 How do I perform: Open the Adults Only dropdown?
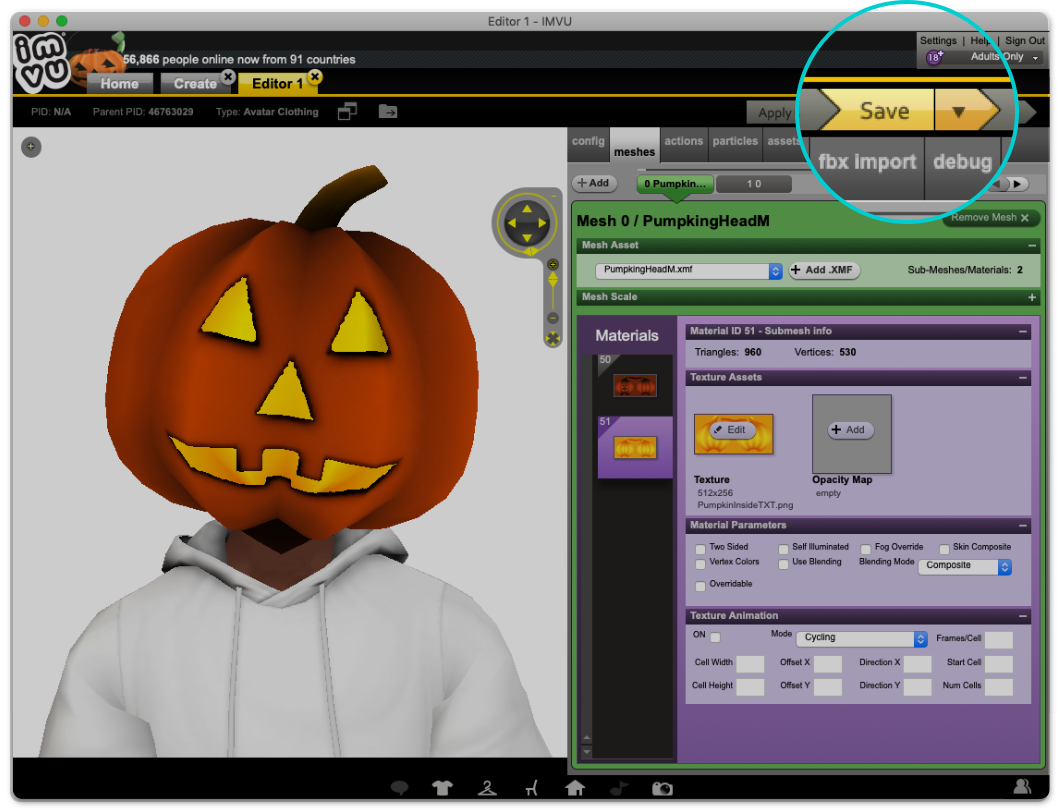click(1035, 58)
